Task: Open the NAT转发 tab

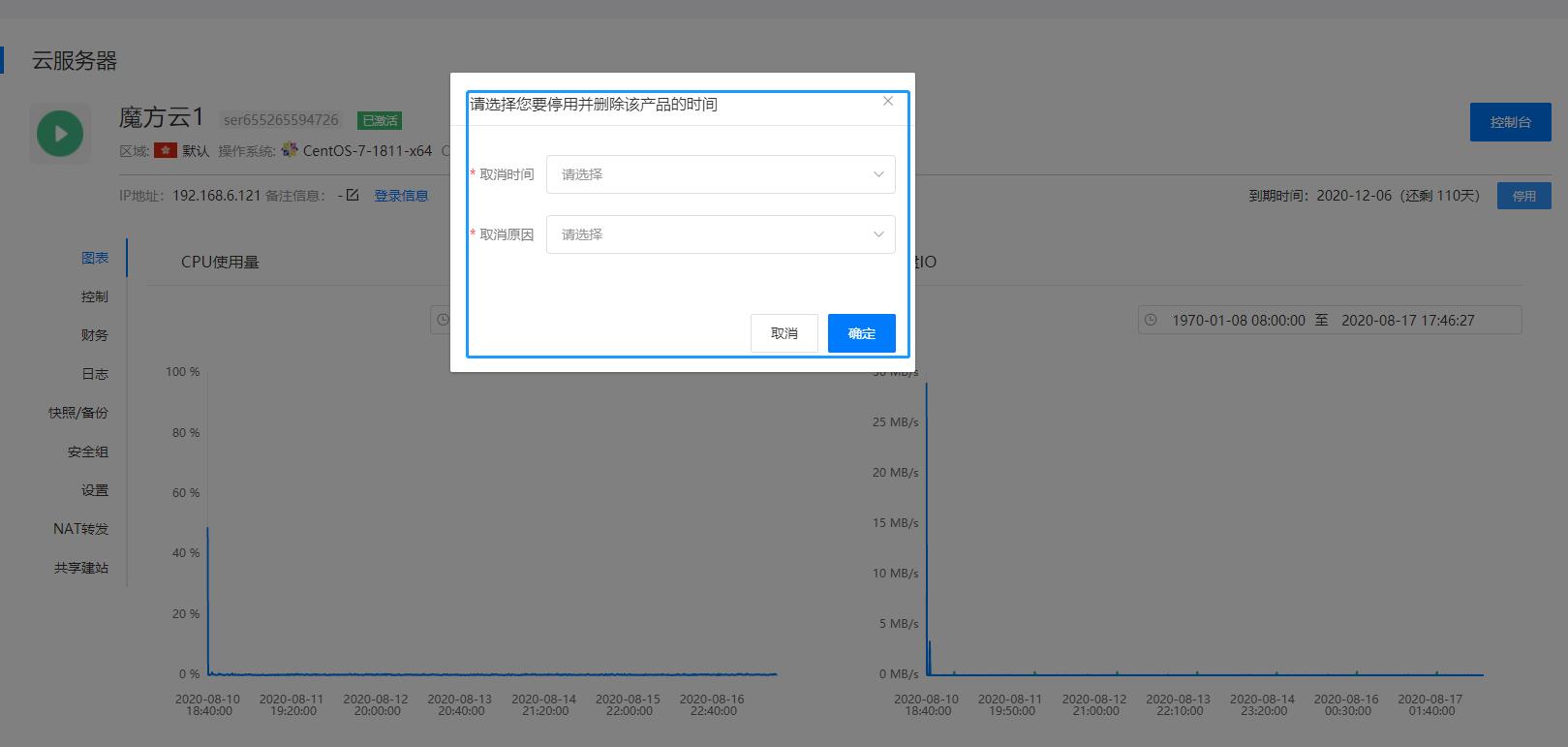Action: coord(81,529)
